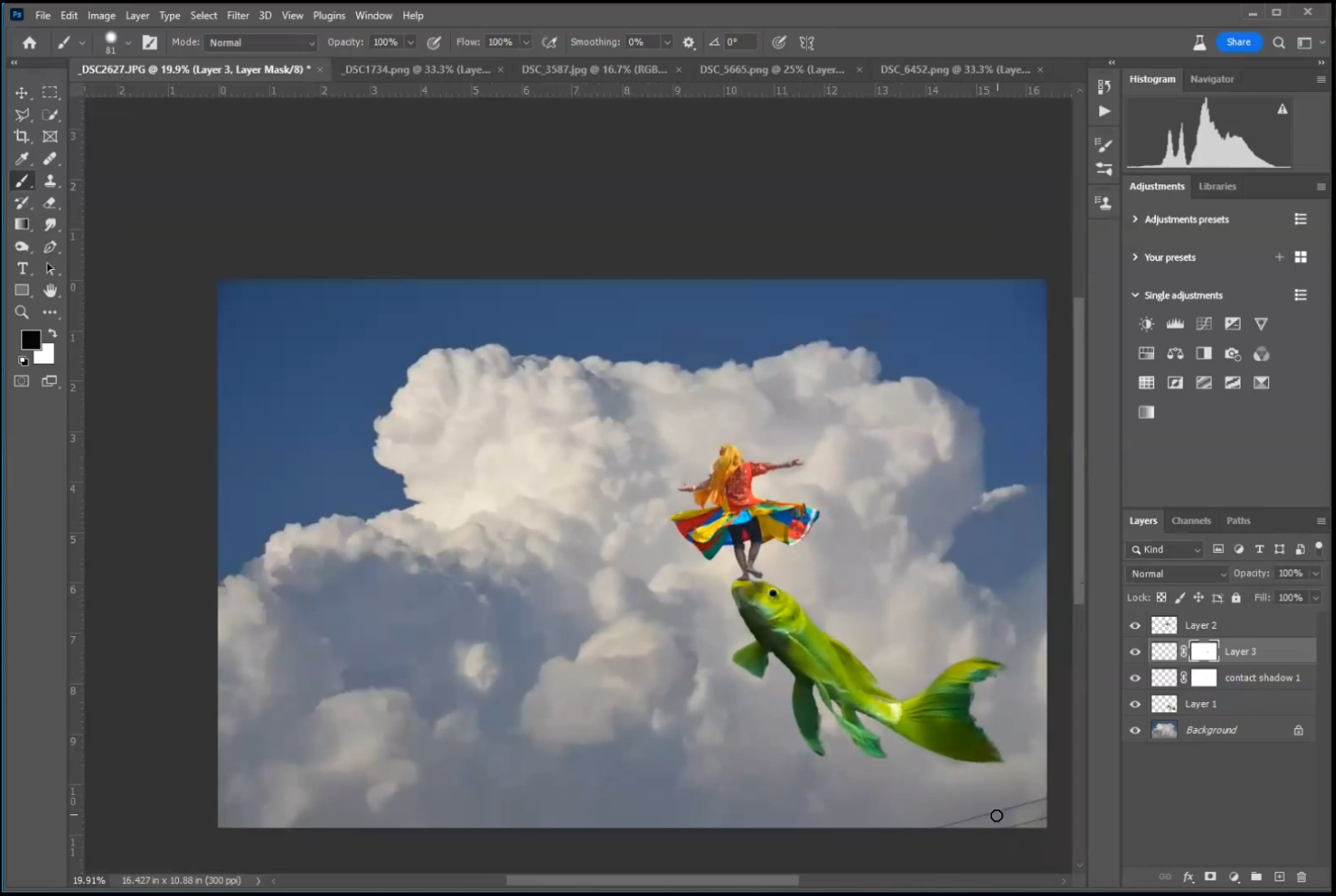Open the Filter menu
Image resolution: width=1336 pixels, height=896 pixels.
pos(238,16)
